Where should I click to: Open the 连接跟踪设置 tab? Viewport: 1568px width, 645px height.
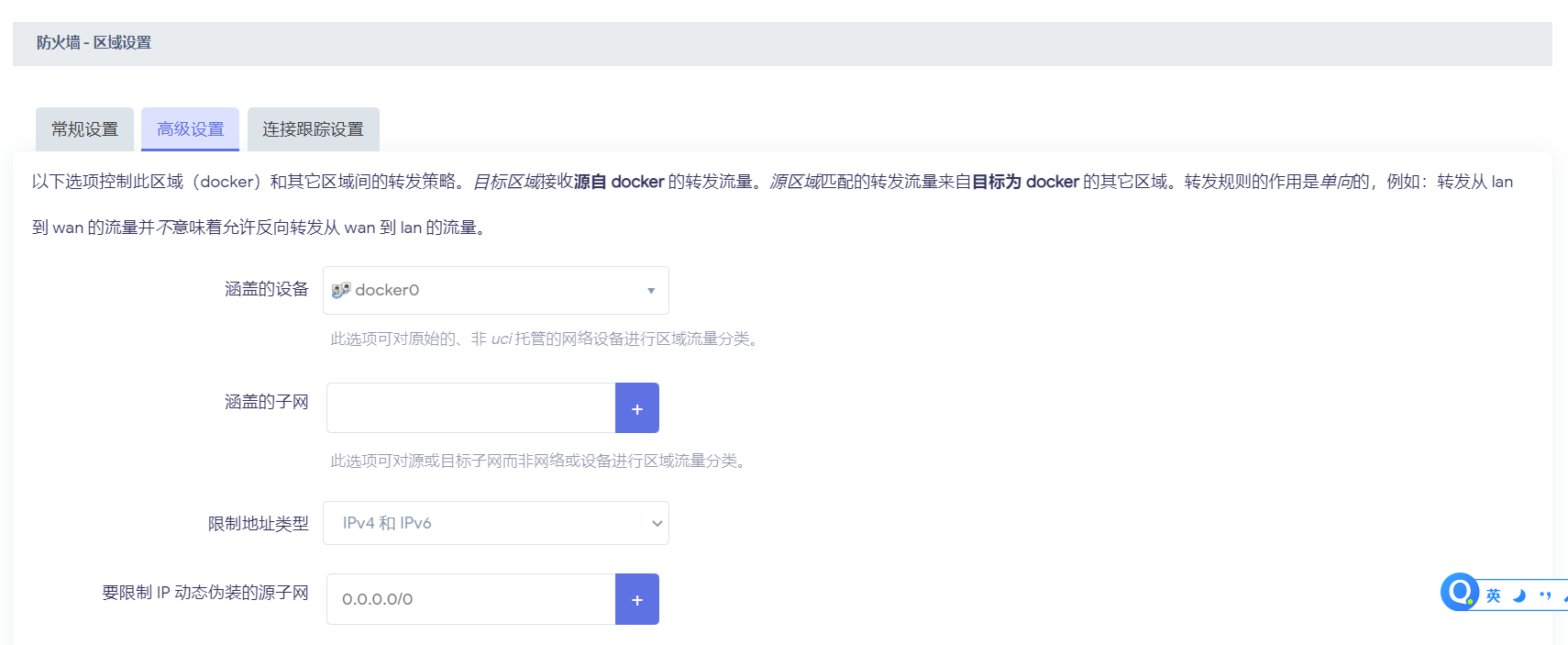[313, 129]
